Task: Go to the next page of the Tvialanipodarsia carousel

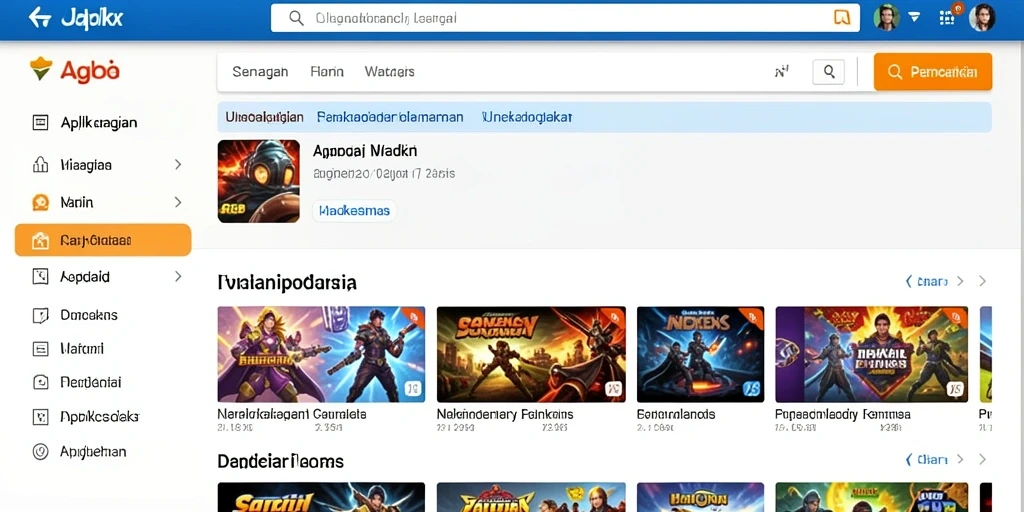Action: tap(982, 281)
